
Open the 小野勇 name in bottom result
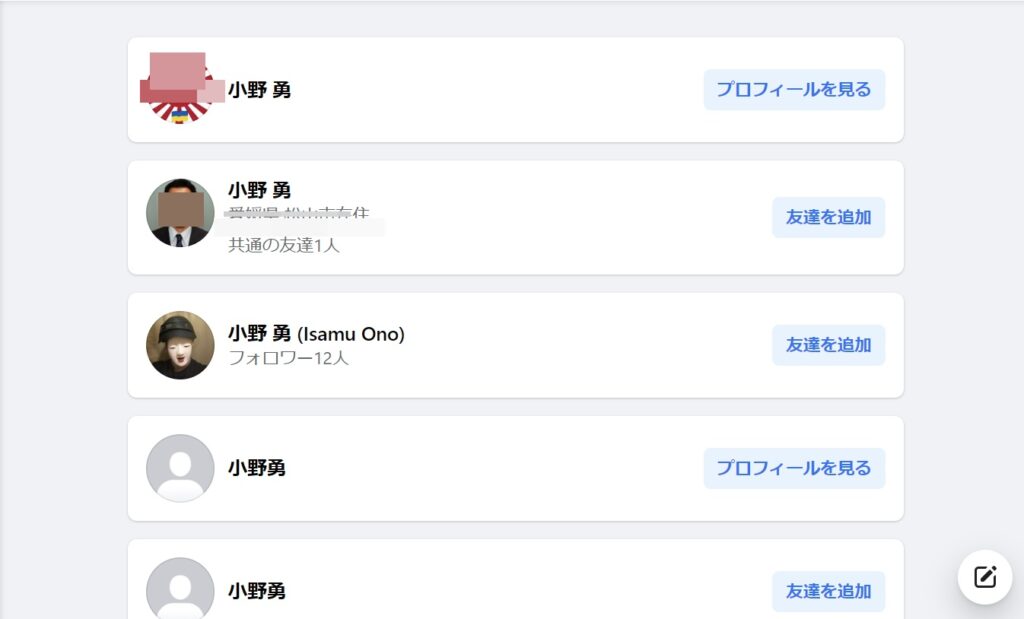click(x=257, y=591)
